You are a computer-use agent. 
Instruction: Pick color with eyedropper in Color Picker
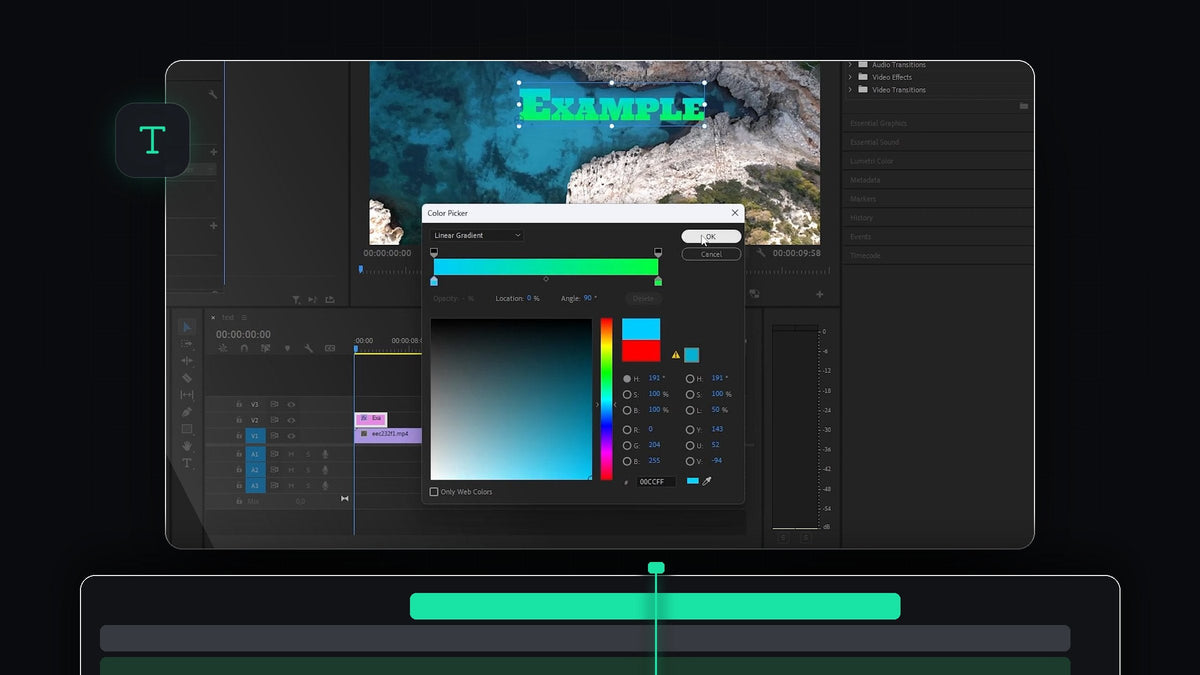point(707,481)
